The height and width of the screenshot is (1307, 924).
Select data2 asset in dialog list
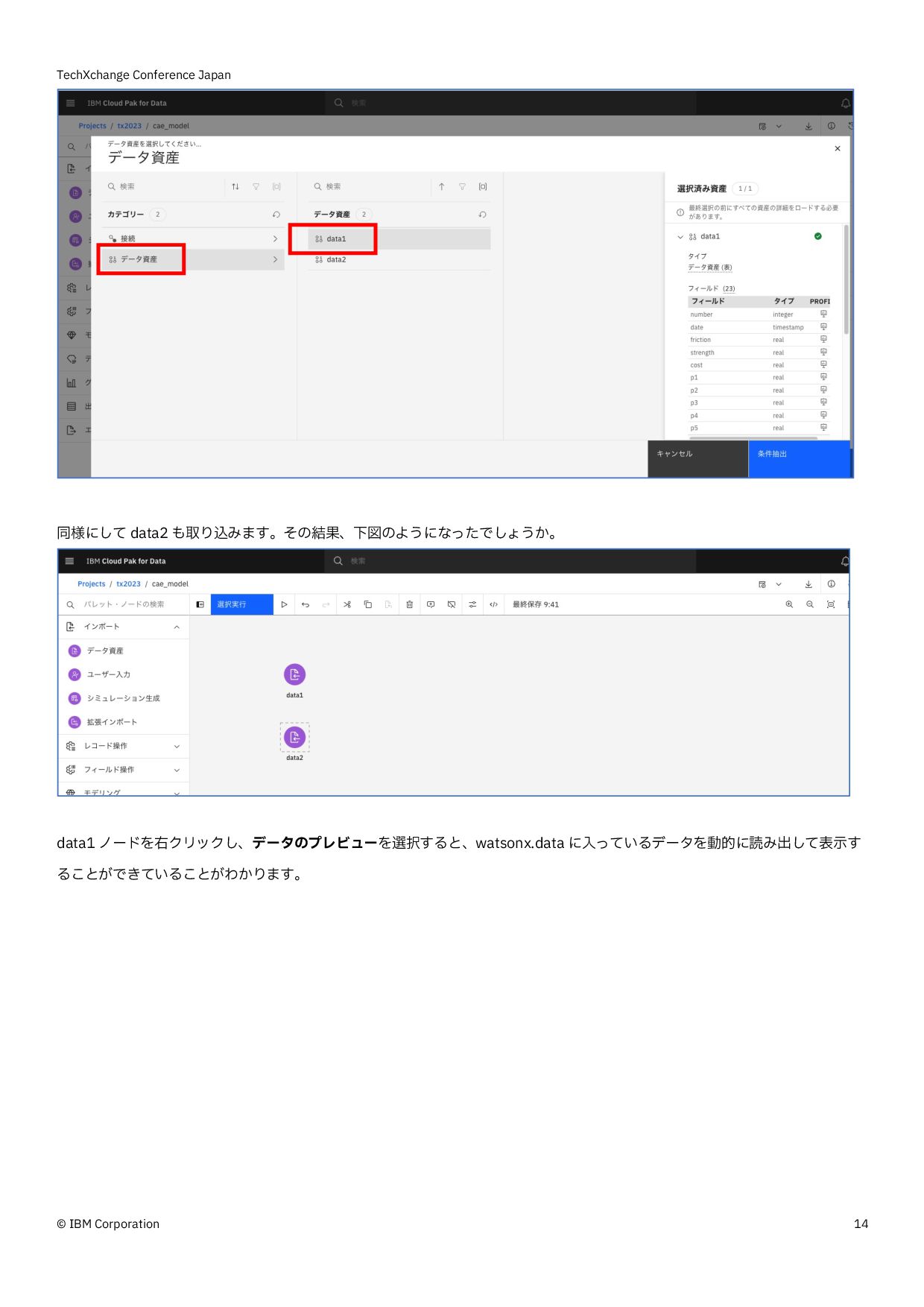pos(399,259)
